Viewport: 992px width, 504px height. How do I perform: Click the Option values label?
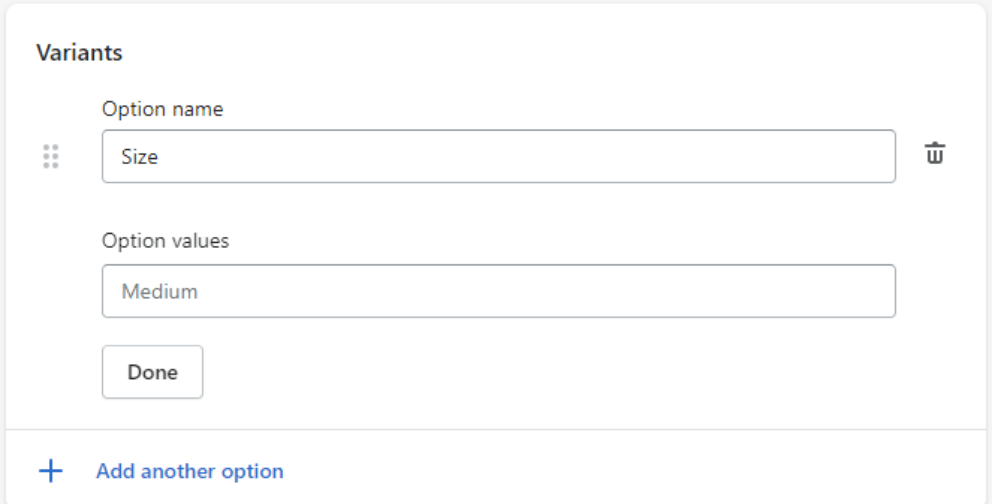pyautogui.click(x=166, y=240)
